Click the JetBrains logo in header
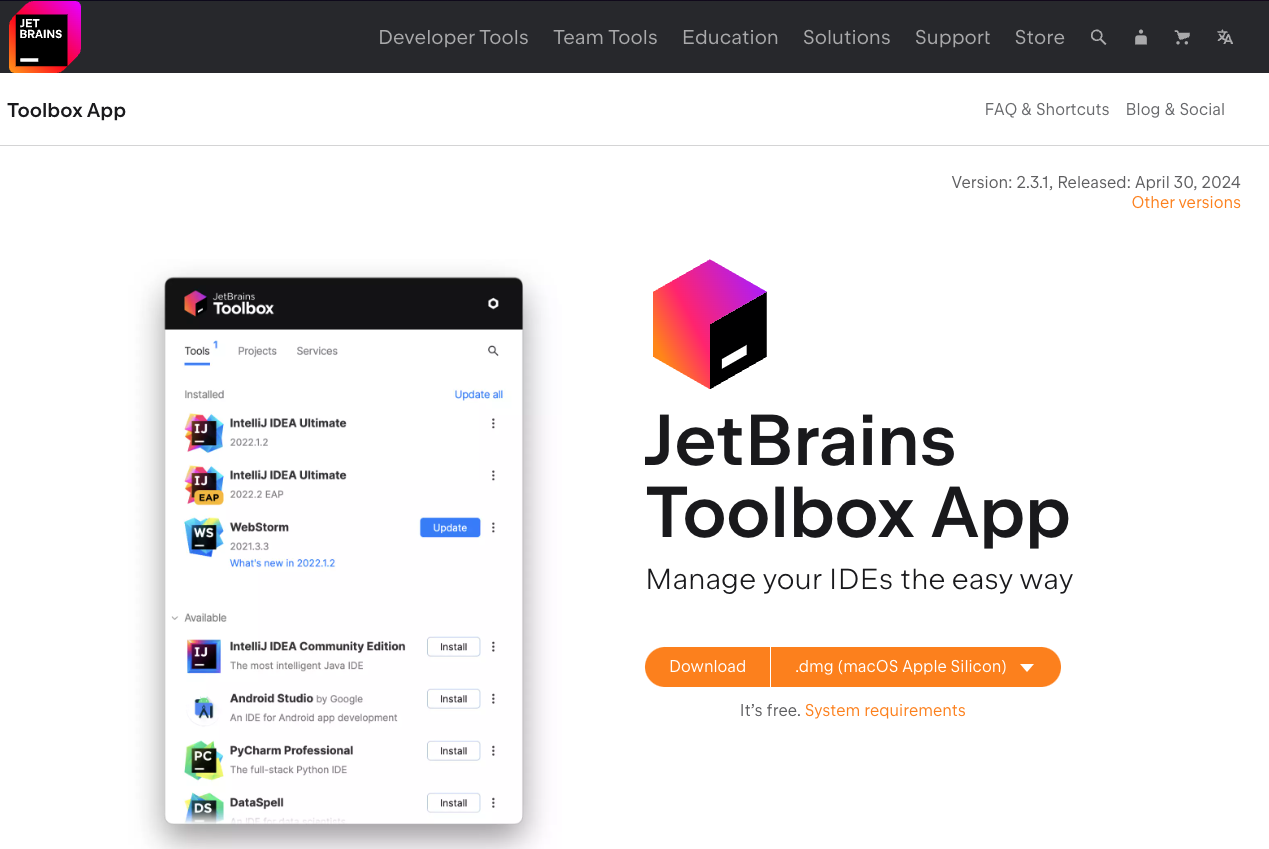This screenshot has height=849, width=1269. 44,37
